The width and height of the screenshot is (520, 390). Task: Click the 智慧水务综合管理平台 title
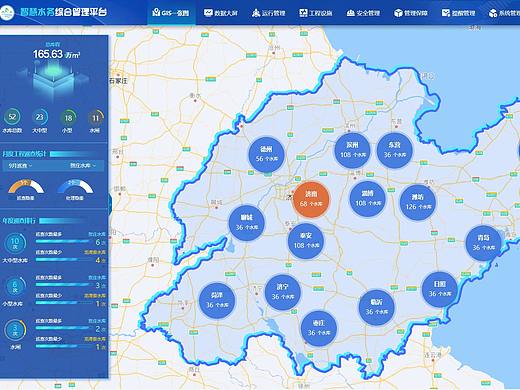pyautogui.click(x=63, y=12)
